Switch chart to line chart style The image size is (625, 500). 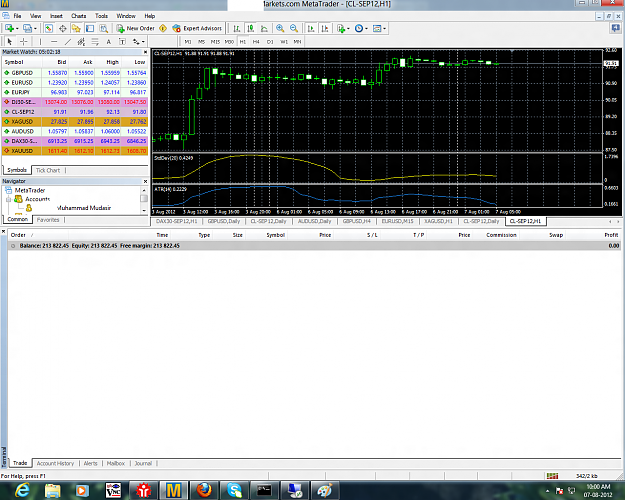point(264,28)
